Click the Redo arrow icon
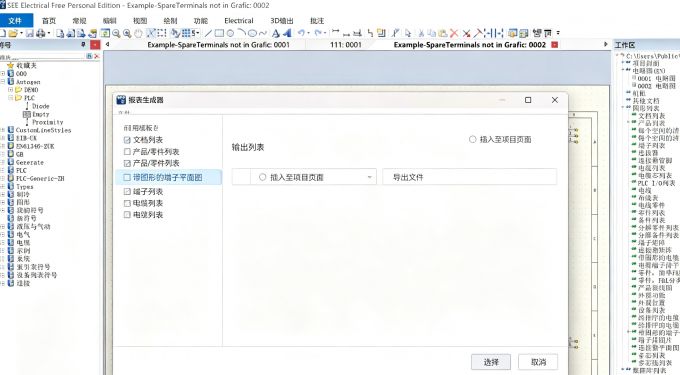Screen dimensions: 680x375 coord(318,33)
